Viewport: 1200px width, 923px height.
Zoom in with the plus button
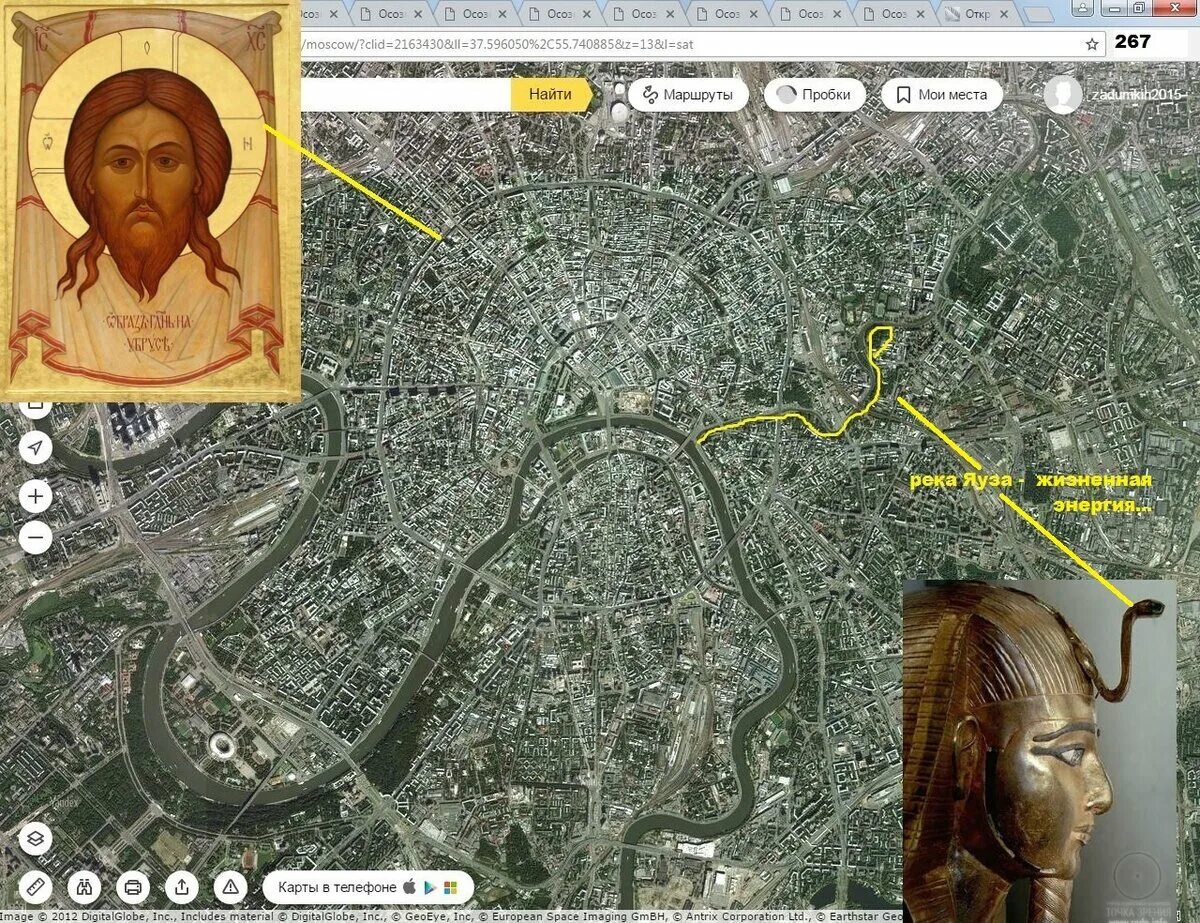point(36,495)
